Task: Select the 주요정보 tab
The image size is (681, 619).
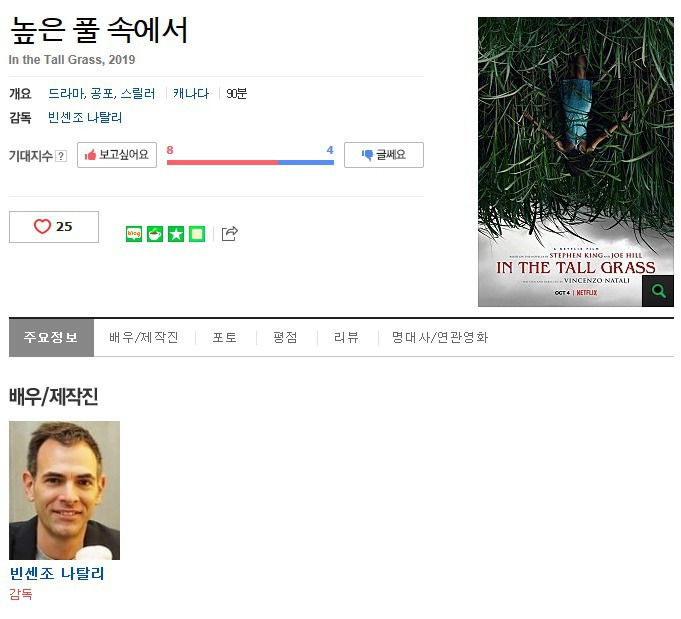Action: [51, 338]
